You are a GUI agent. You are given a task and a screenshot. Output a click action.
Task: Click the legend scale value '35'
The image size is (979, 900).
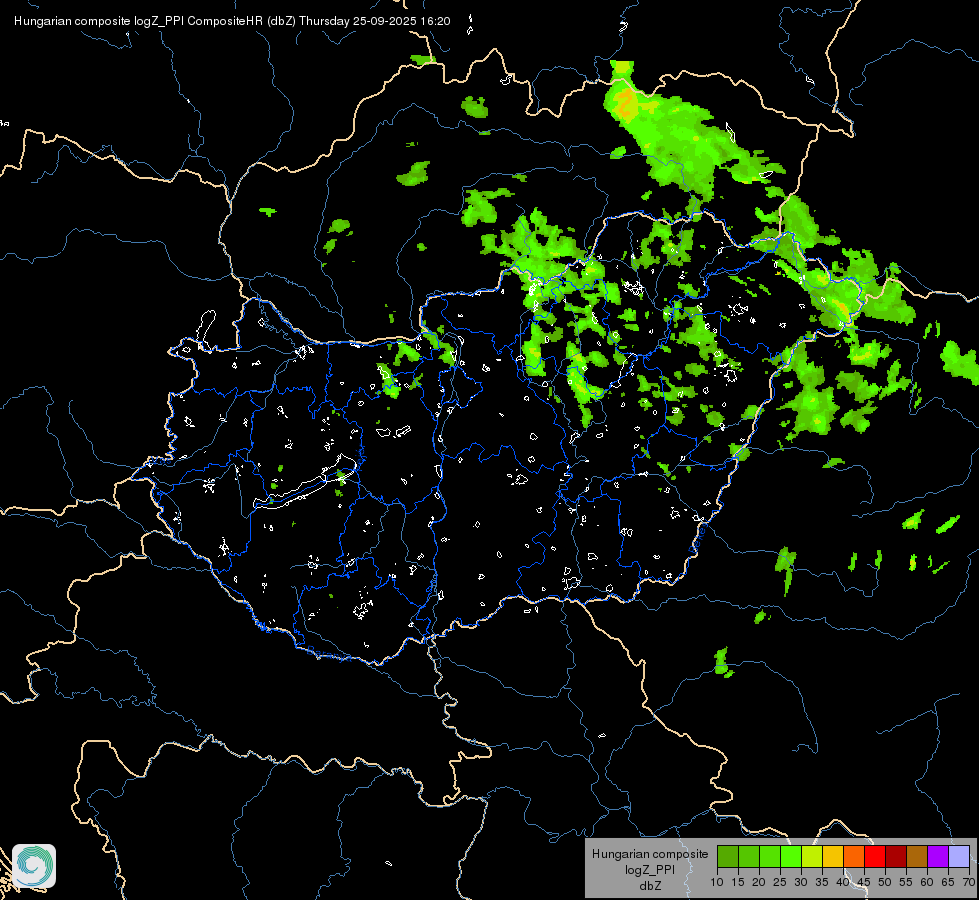822,883
